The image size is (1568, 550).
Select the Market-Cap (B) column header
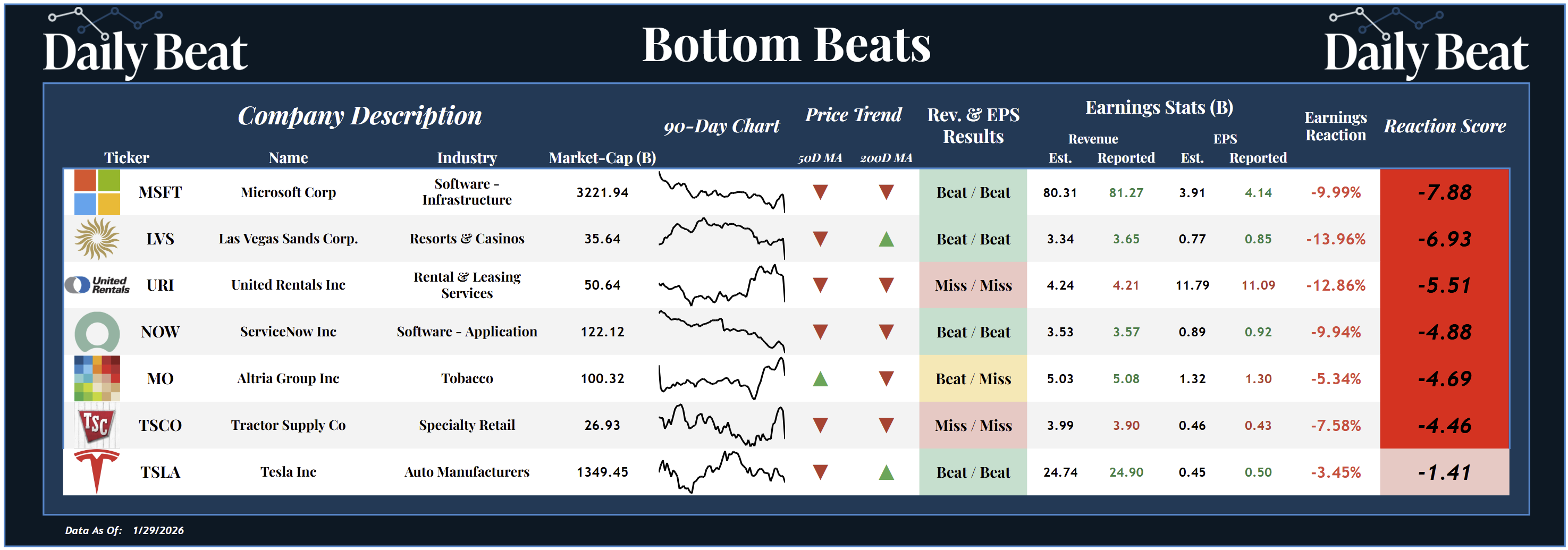[x=602, y=158]
